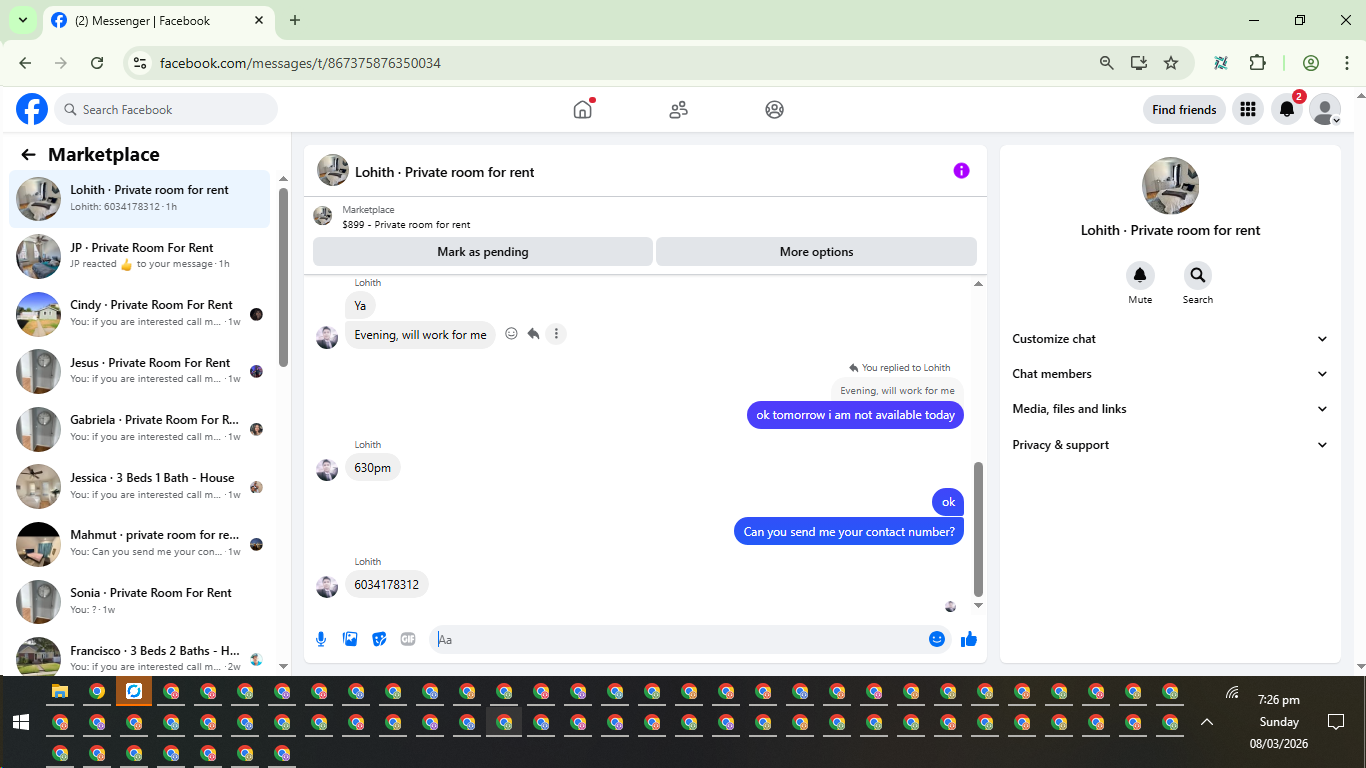Go back from Marketplace chats list
Image resolution: width=1366 pixels, height=768 pixels.
(x=28, y=154)
